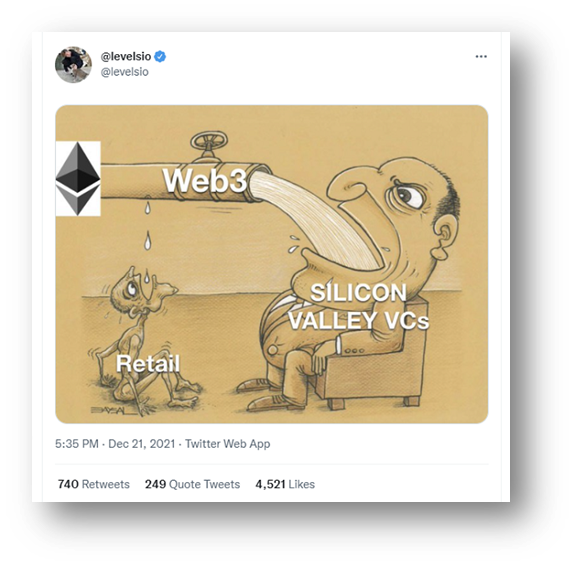View the 249 Quote Tweets list
Image resolution: width=575 pixels, height=567 pixels.
click(192, 484)
